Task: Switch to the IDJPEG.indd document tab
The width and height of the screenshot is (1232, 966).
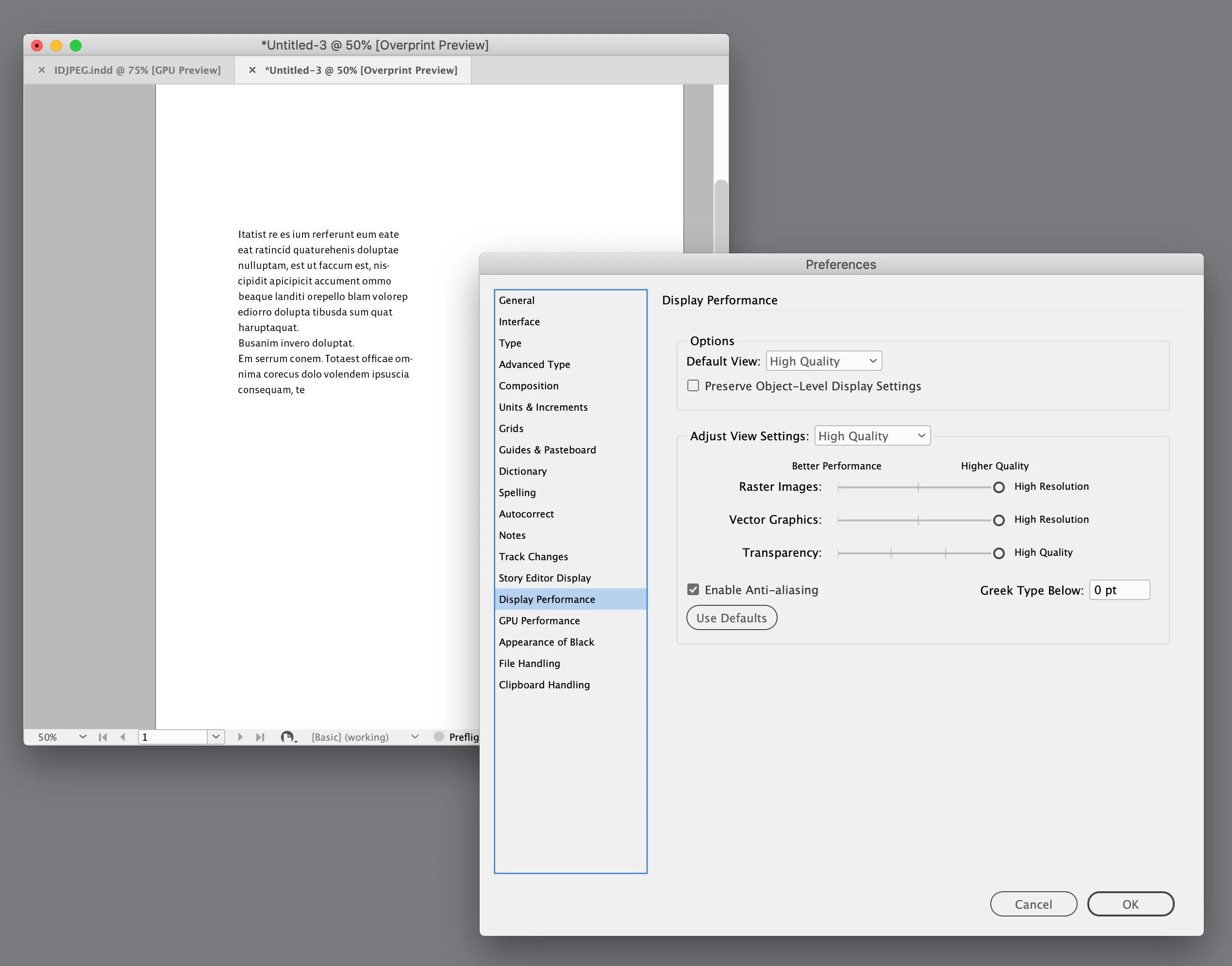Action: [137, 70]
